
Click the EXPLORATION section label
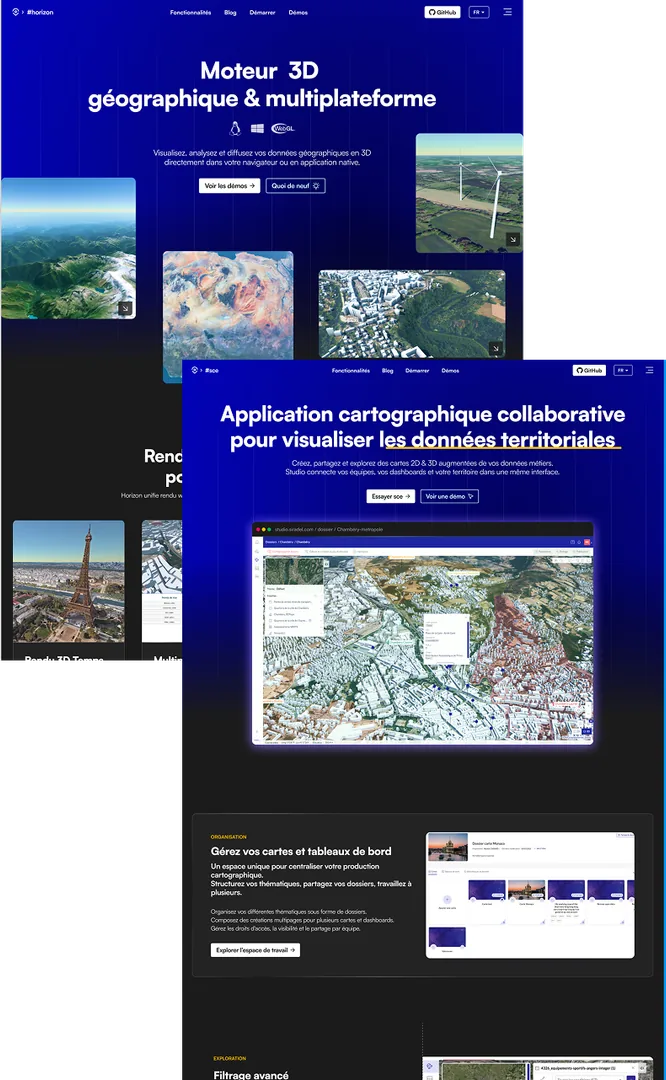pyautogui.click(x=229, y=1058)
